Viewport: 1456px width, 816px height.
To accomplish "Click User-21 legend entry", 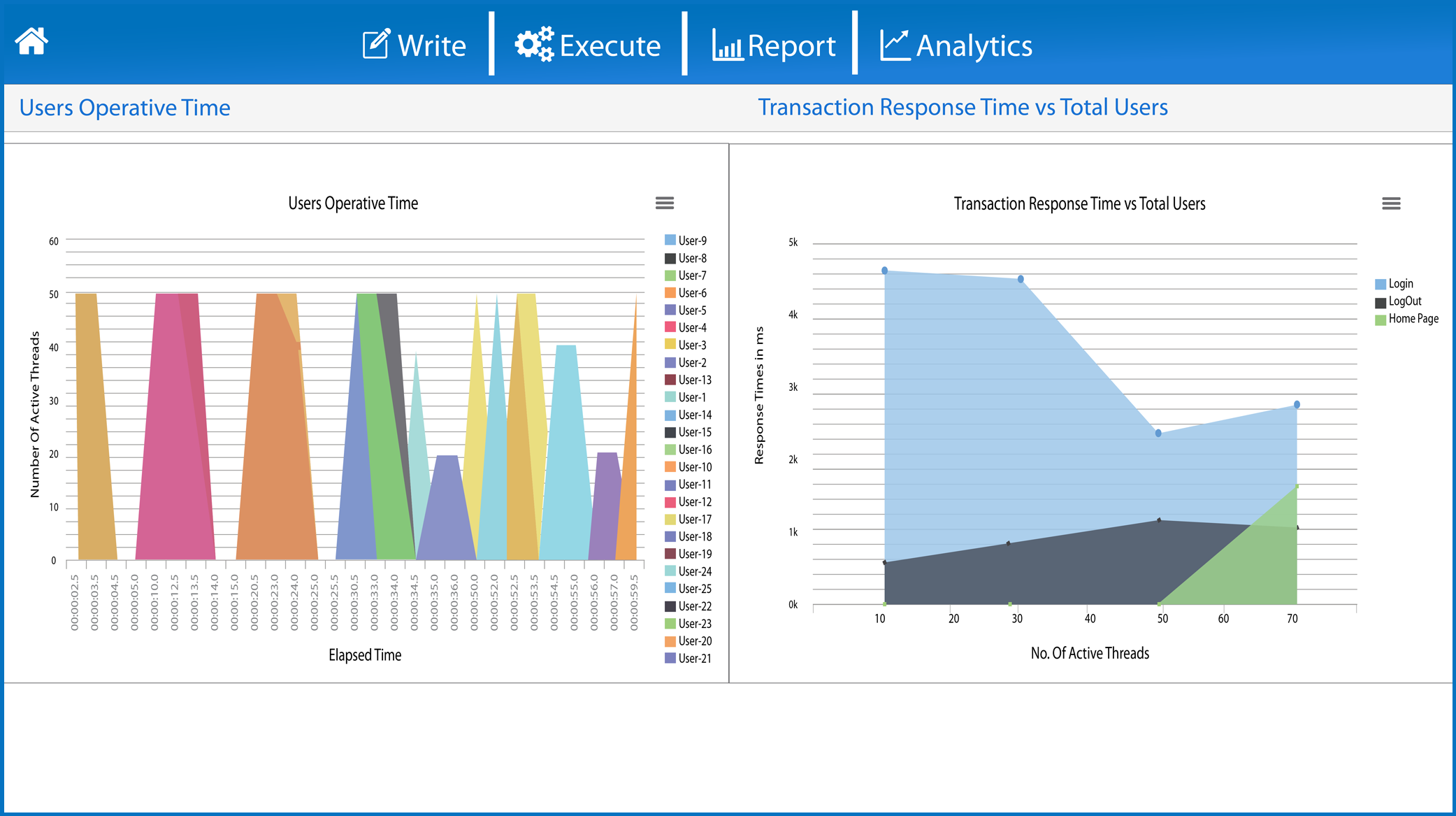I will (689, 659).
